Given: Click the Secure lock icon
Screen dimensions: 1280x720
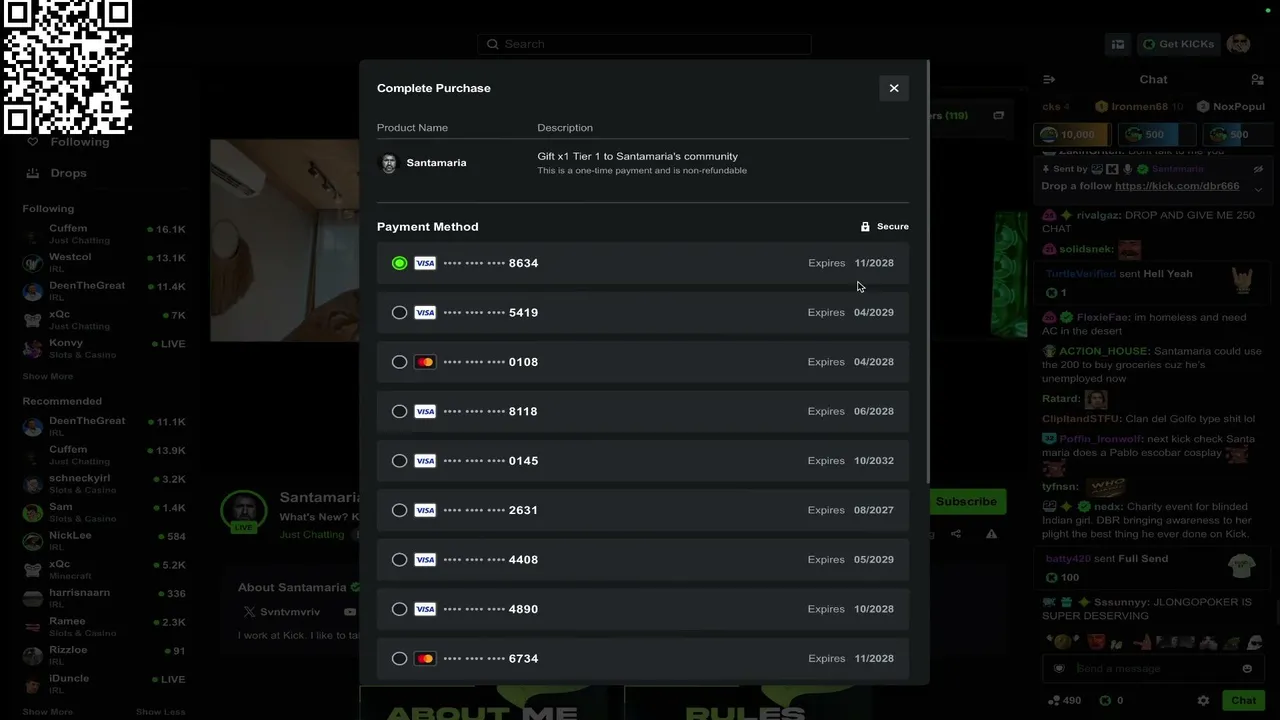Looking at the screenshot, I should [865, 227].
